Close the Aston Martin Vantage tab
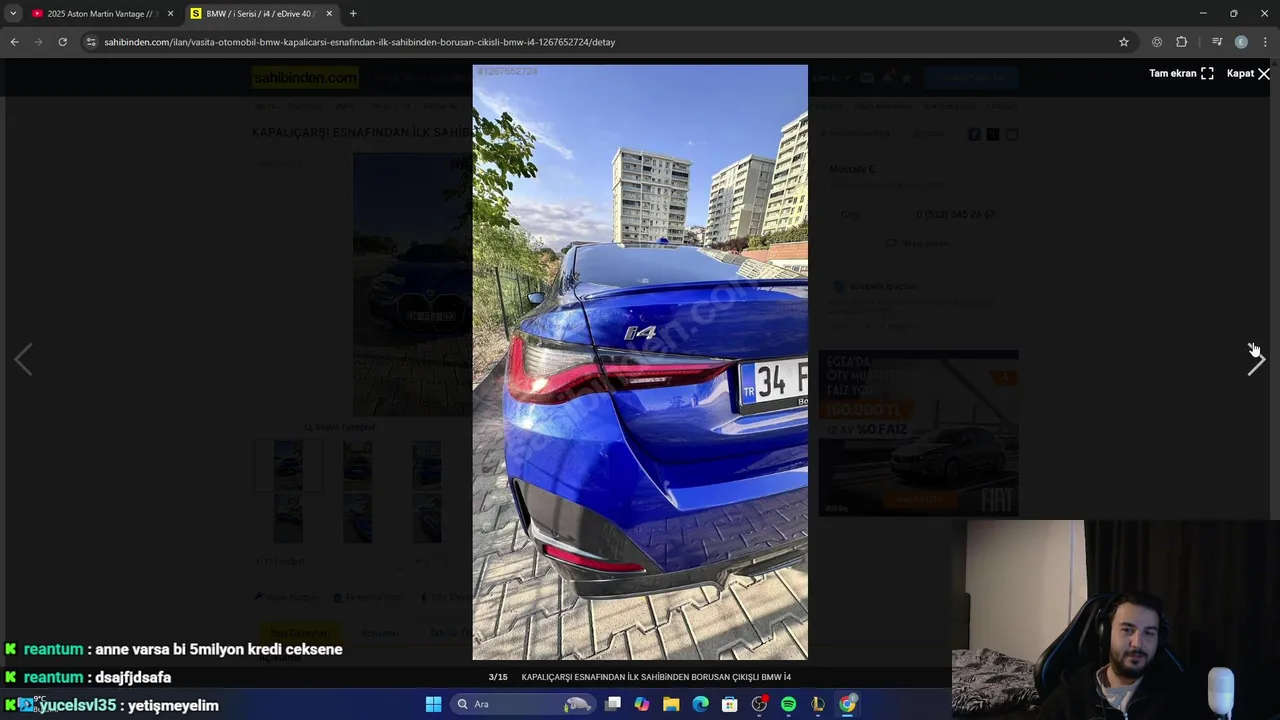This screenshot has width=1280, height=720. tap(170, 14)
